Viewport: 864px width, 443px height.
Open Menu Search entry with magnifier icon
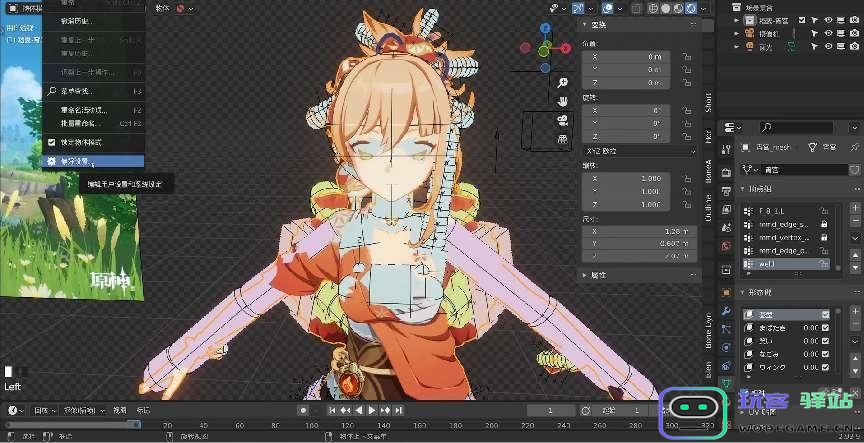click(93, 91)
